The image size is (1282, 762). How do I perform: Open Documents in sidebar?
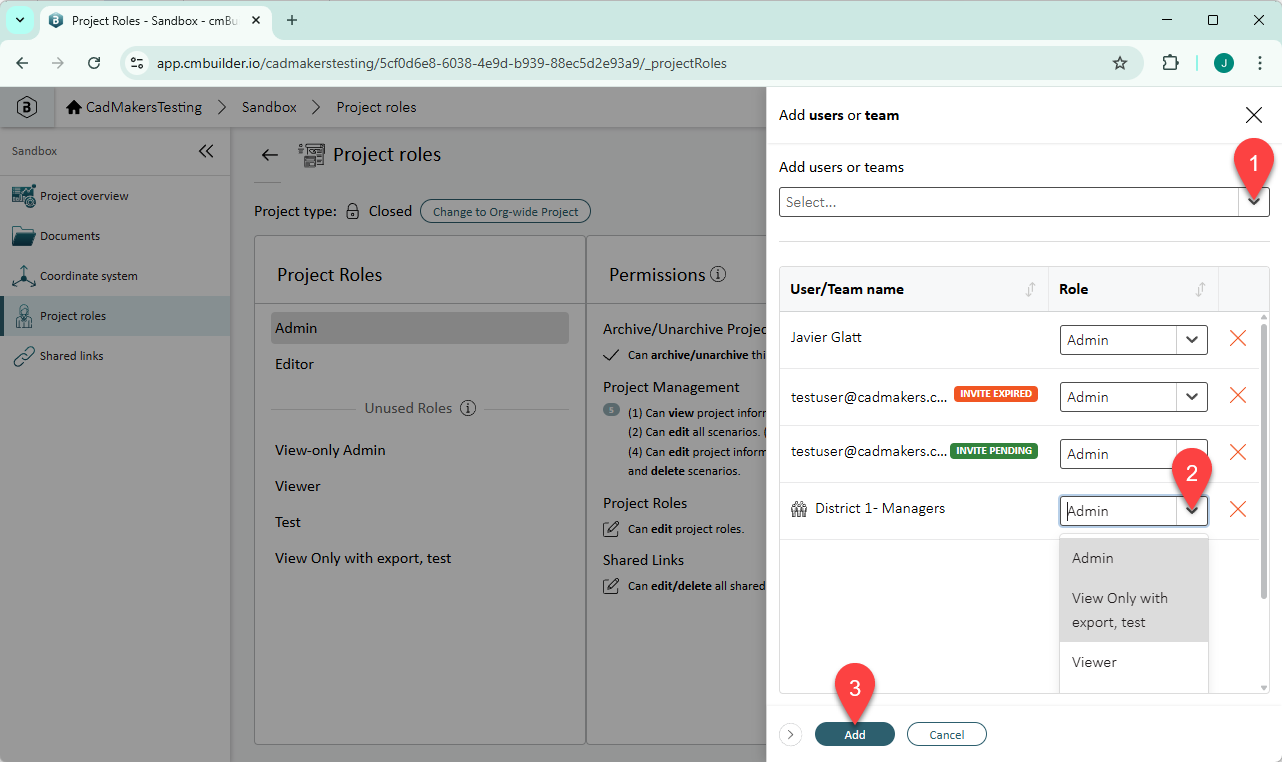(x=115, y=236)
